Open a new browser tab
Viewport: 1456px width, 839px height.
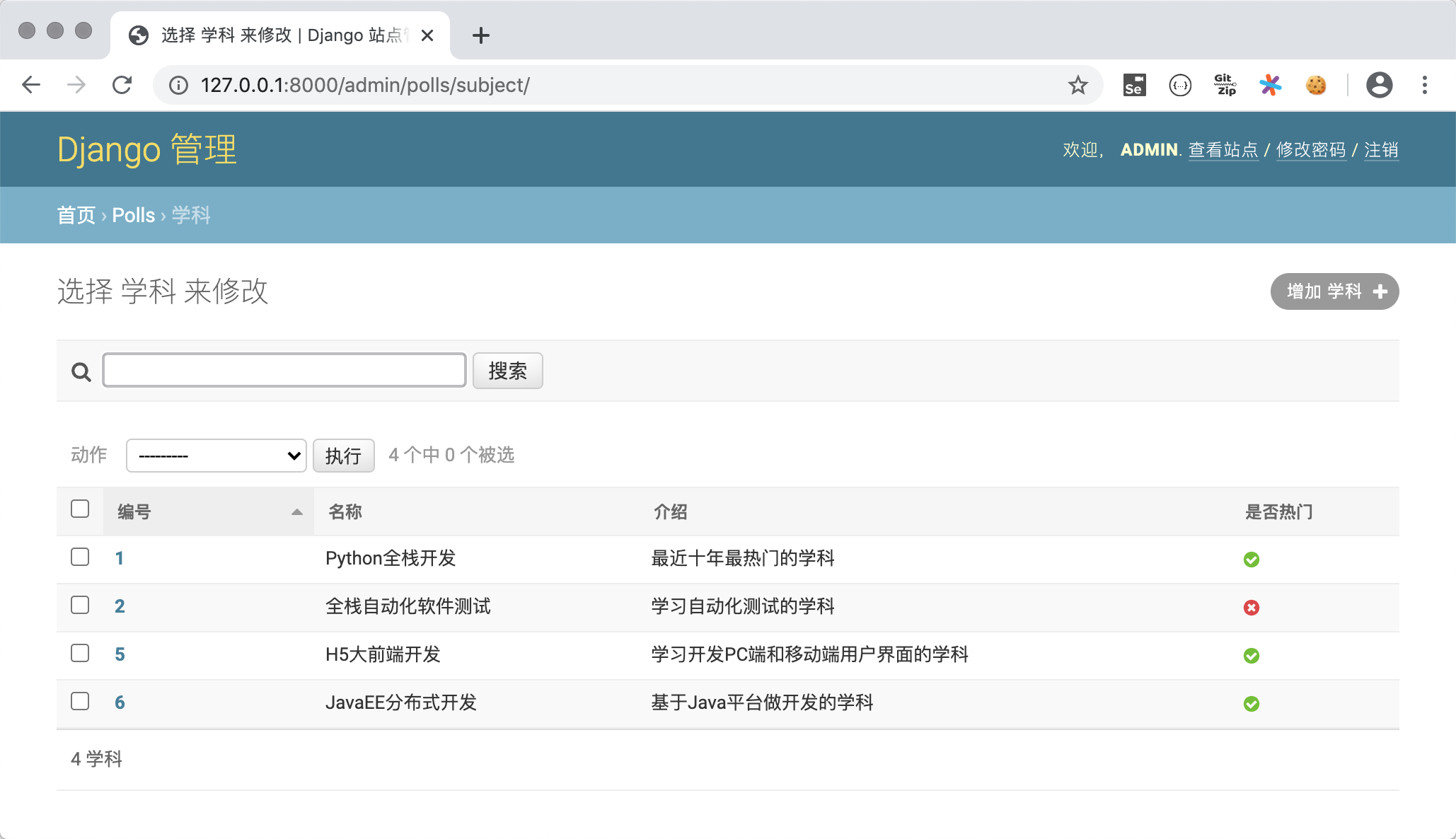tap(480, 35)
